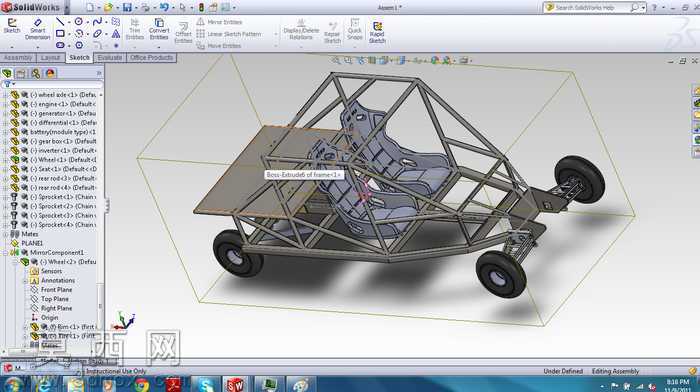Click the Trim Entities tool
Viewport: 700px width, 392px height.
point(135,29)
